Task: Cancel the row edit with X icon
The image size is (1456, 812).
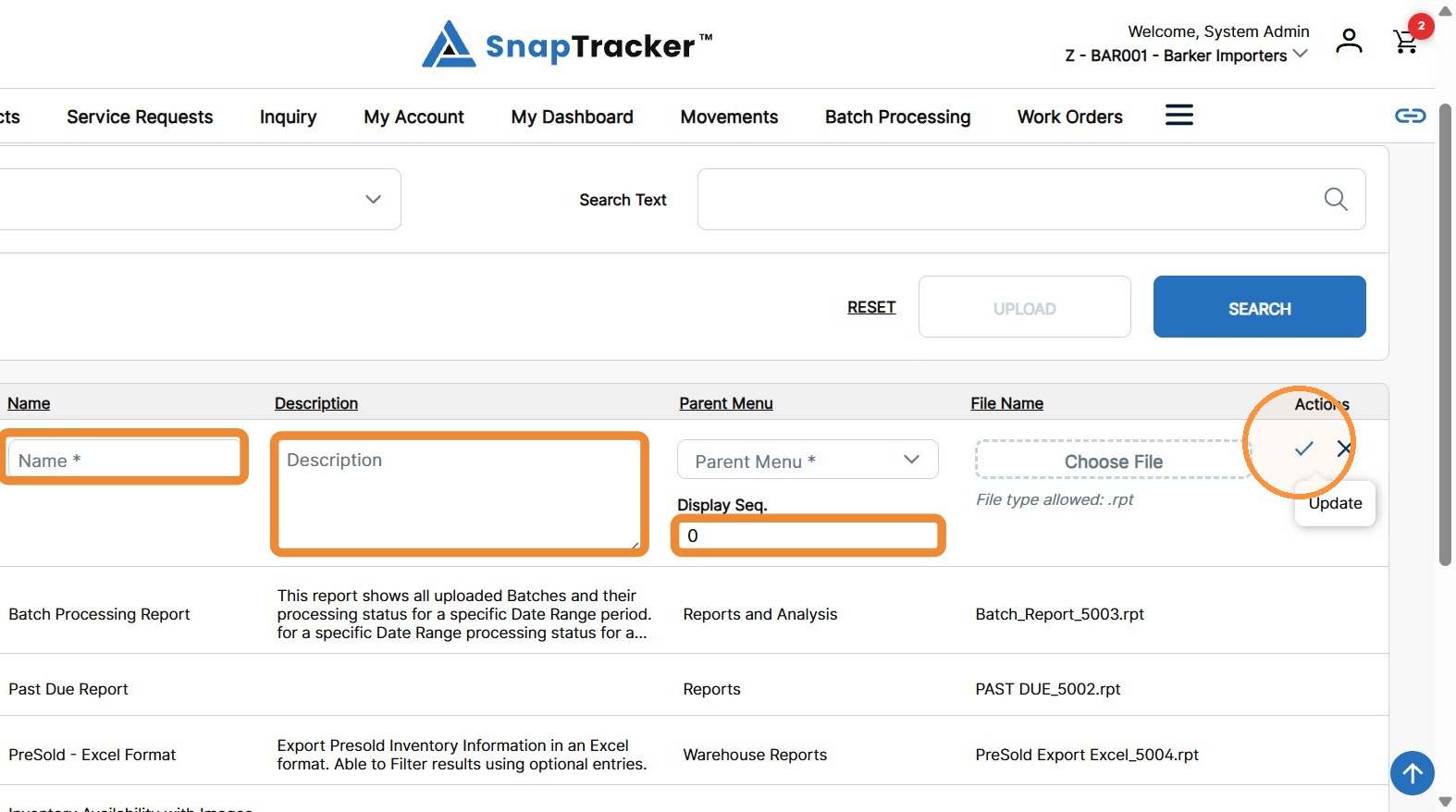Action: pyautogui.click(x=1344, y=449)
